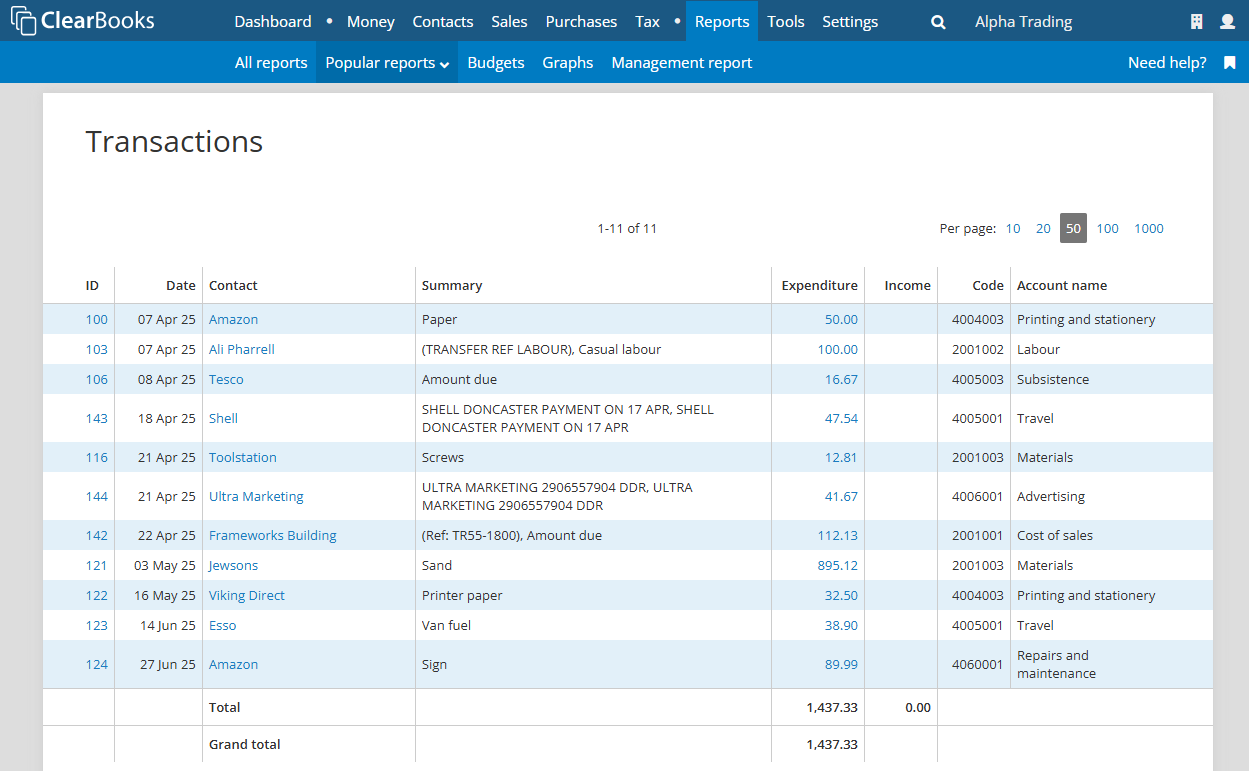Open the Tools menu
The height and width of the screenshot is (771, 1249).
click(786, 21)
